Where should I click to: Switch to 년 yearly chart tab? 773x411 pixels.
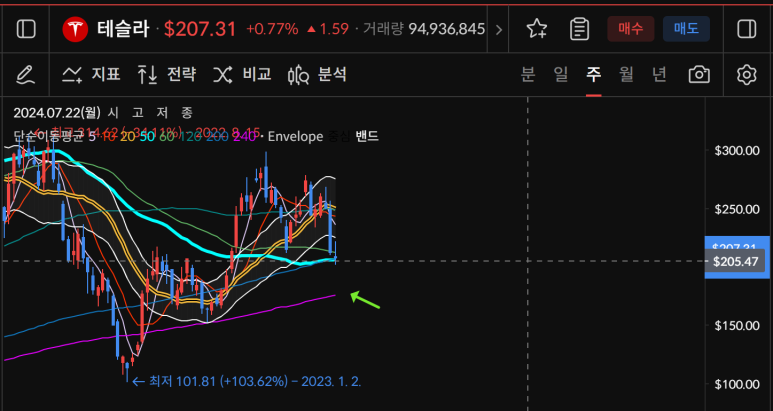(659, 74)
